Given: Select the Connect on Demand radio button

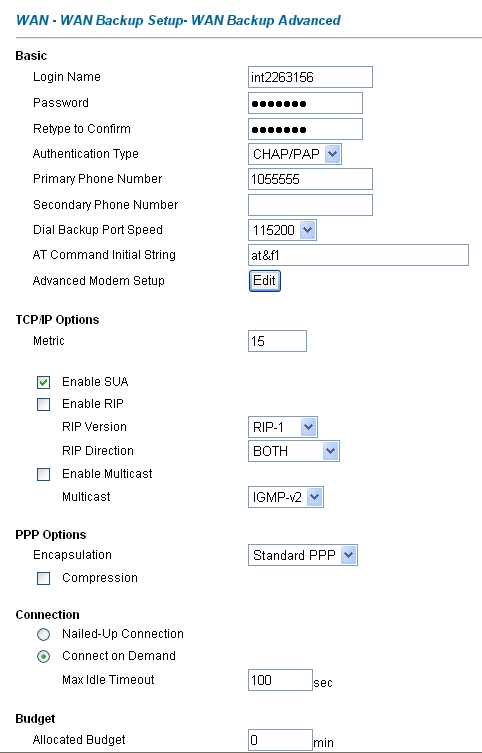Looking at the screenshot, I should tap(44, 656).
